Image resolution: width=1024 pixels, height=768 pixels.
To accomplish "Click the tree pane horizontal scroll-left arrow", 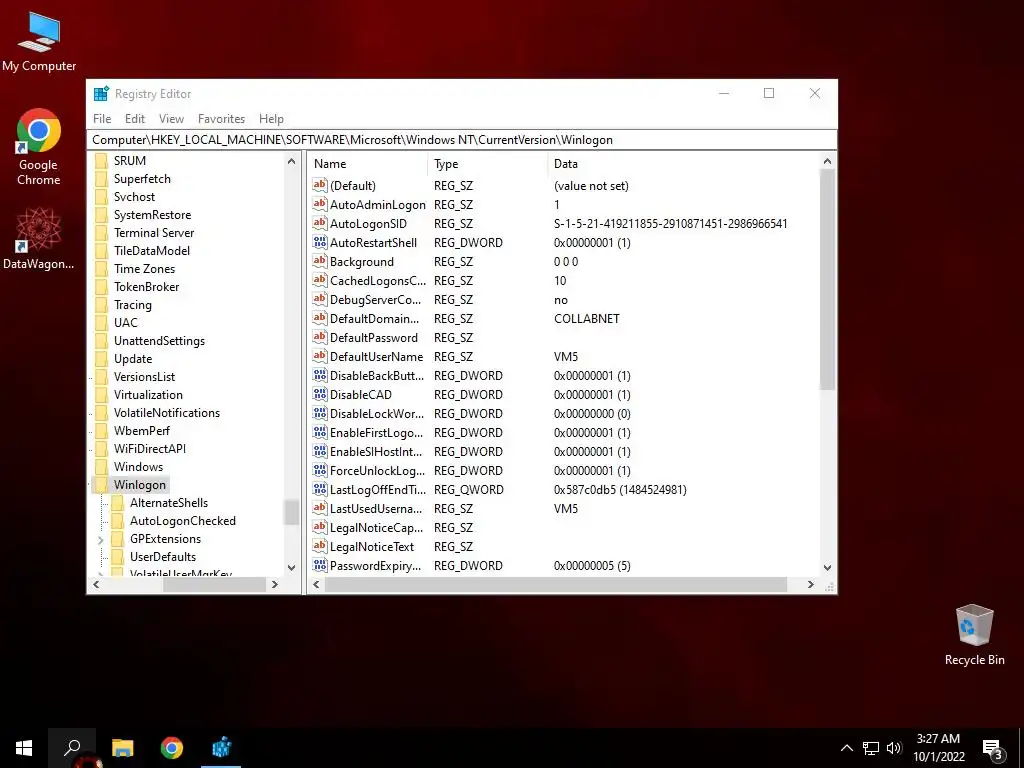I will tap(96, 584).
